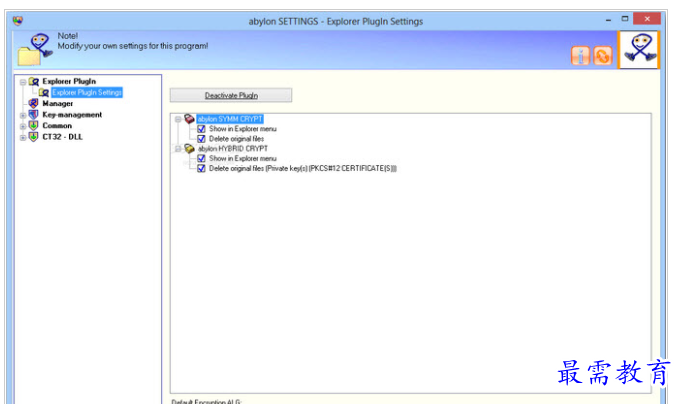Click 'Delete original files' text under SYMM CRYPT
Viewport: 679px width, 404px height.
(x=236, y=139)
